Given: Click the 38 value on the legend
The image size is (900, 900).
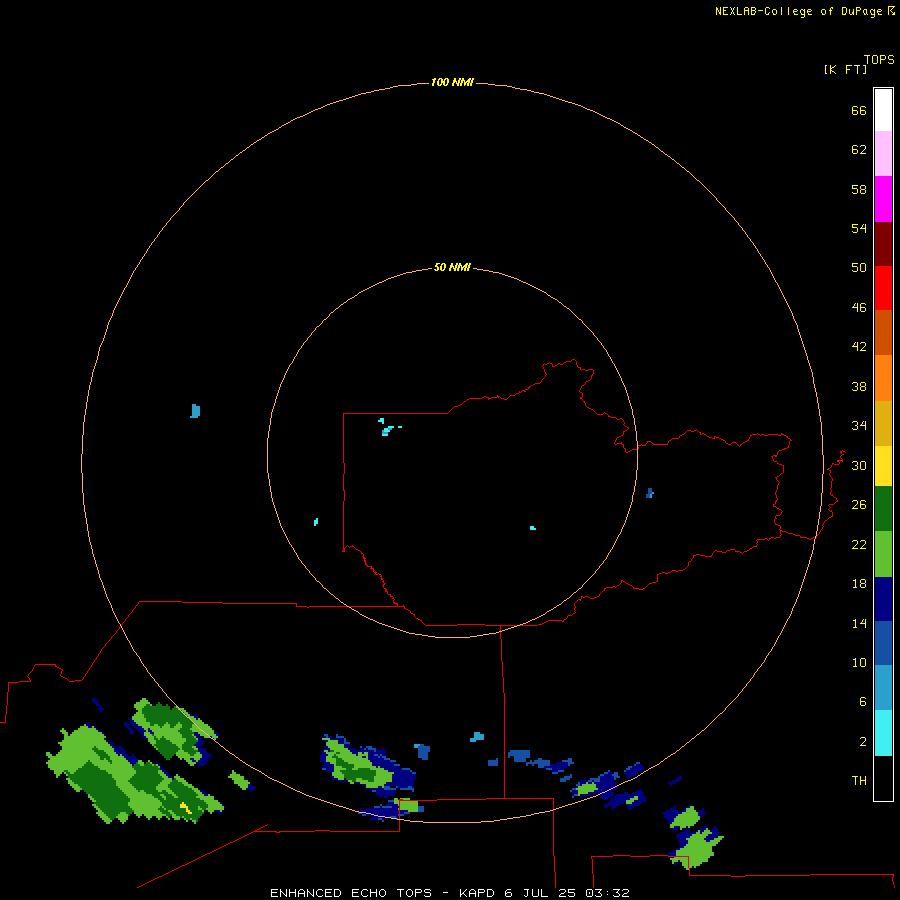Looking at the screenshot, I should (859, 386).
